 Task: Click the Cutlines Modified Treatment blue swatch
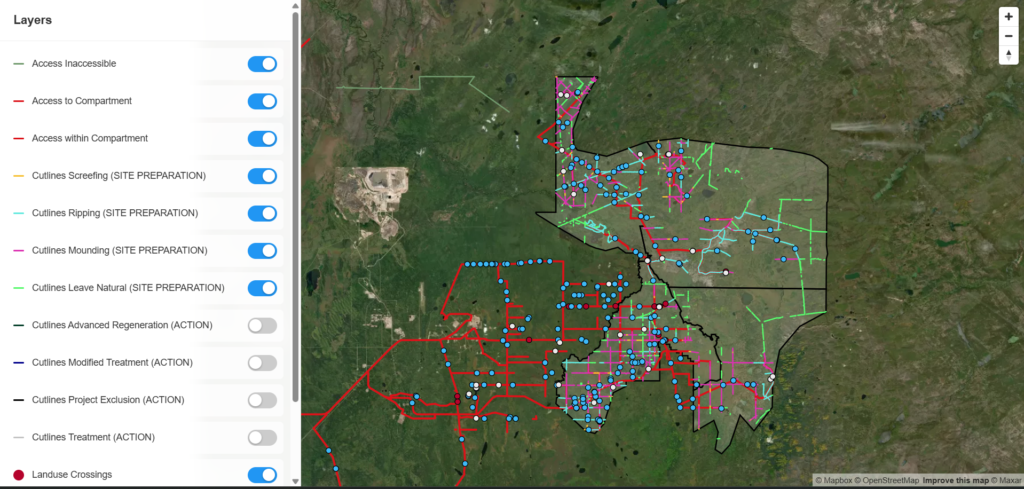[18, 362]
